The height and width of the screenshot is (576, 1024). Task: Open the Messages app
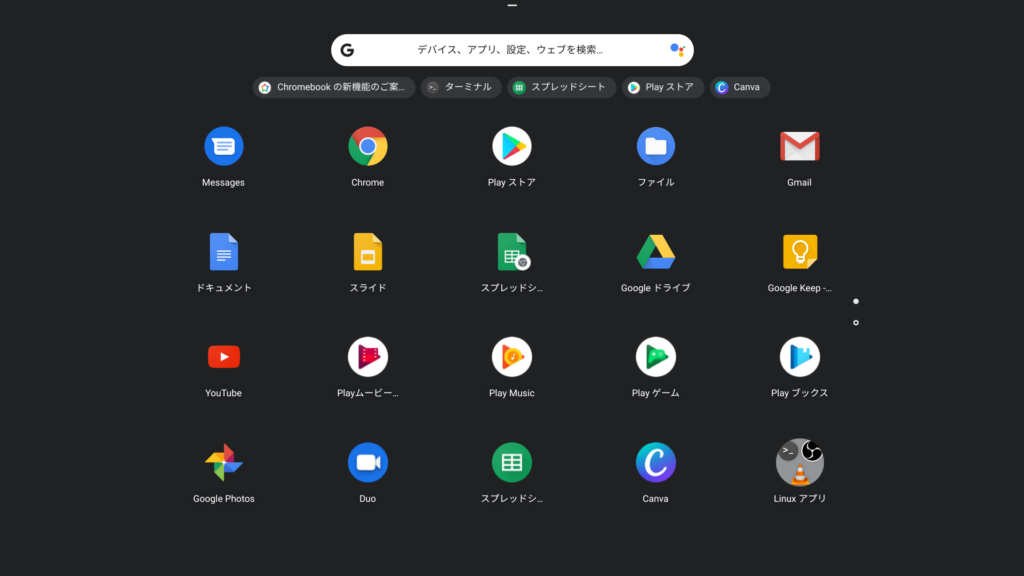click(x=223, y=146)
